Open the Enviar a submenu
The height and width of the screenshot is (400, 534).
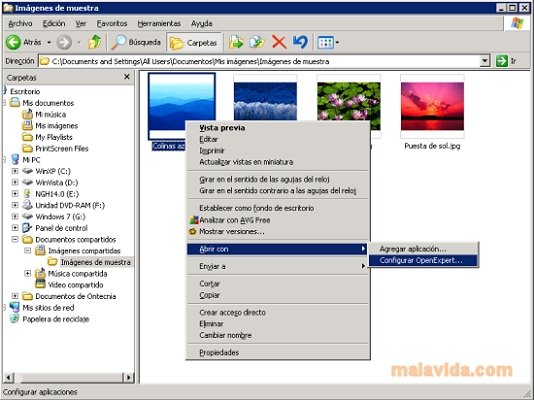(278, 266)
